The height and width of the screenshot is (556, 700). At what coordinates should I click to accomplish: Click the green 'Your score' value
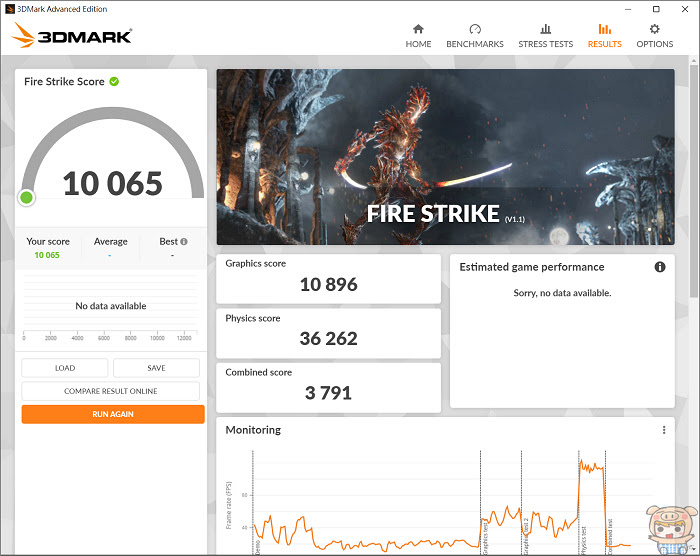click(x=47, y=255)
